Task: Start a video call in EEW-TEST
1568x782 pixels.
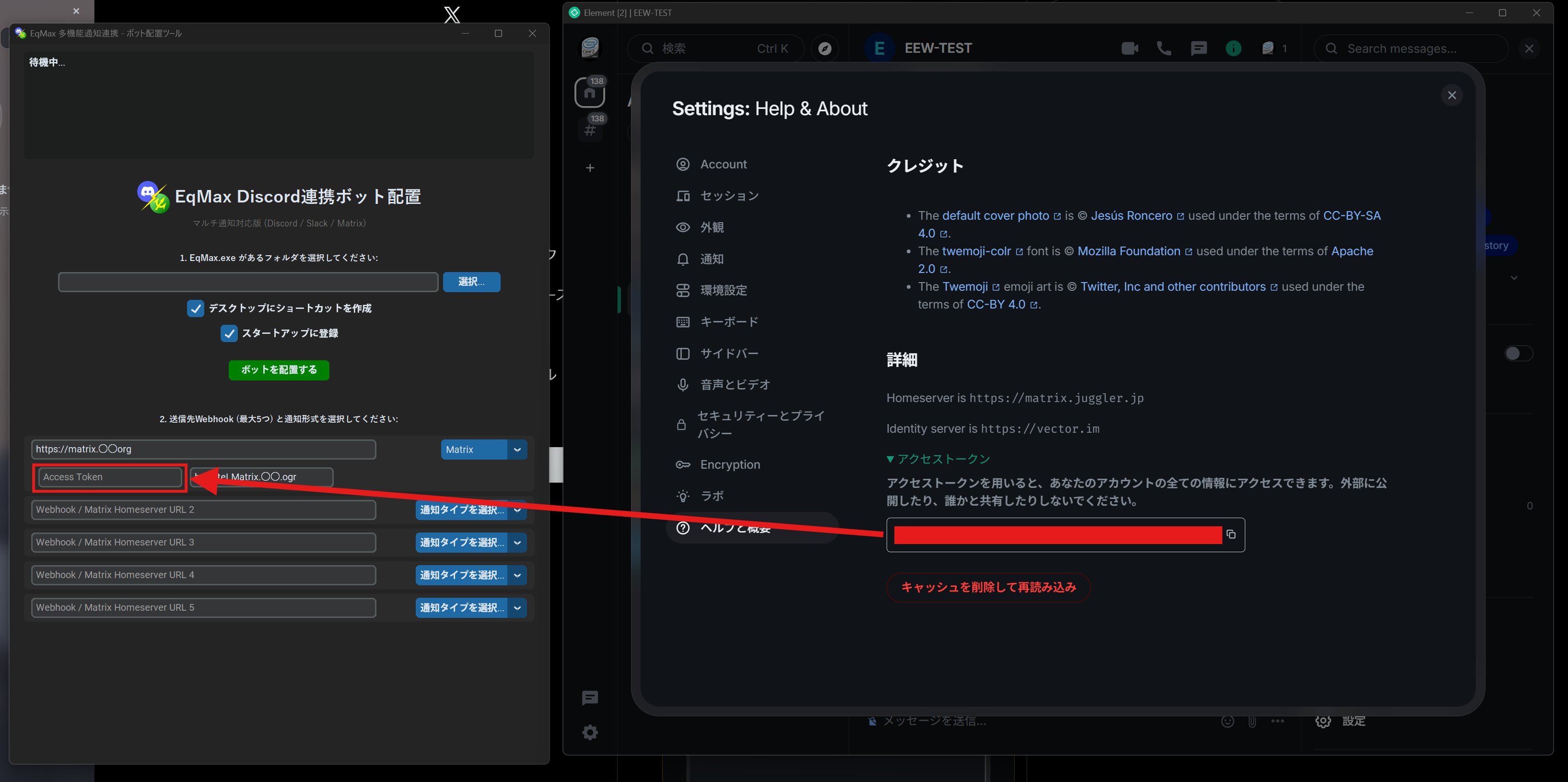Action: [x=1130, y=49]
